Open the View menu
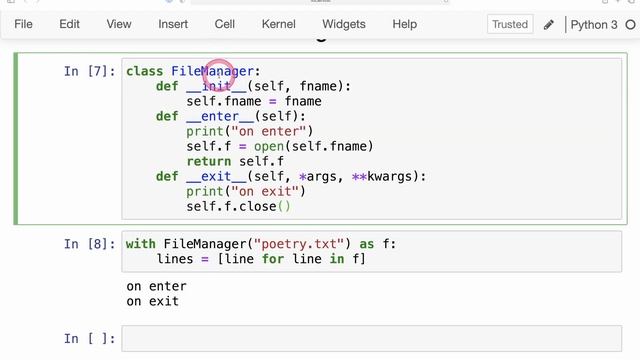The image size is (640, 360). pos(119,24)
